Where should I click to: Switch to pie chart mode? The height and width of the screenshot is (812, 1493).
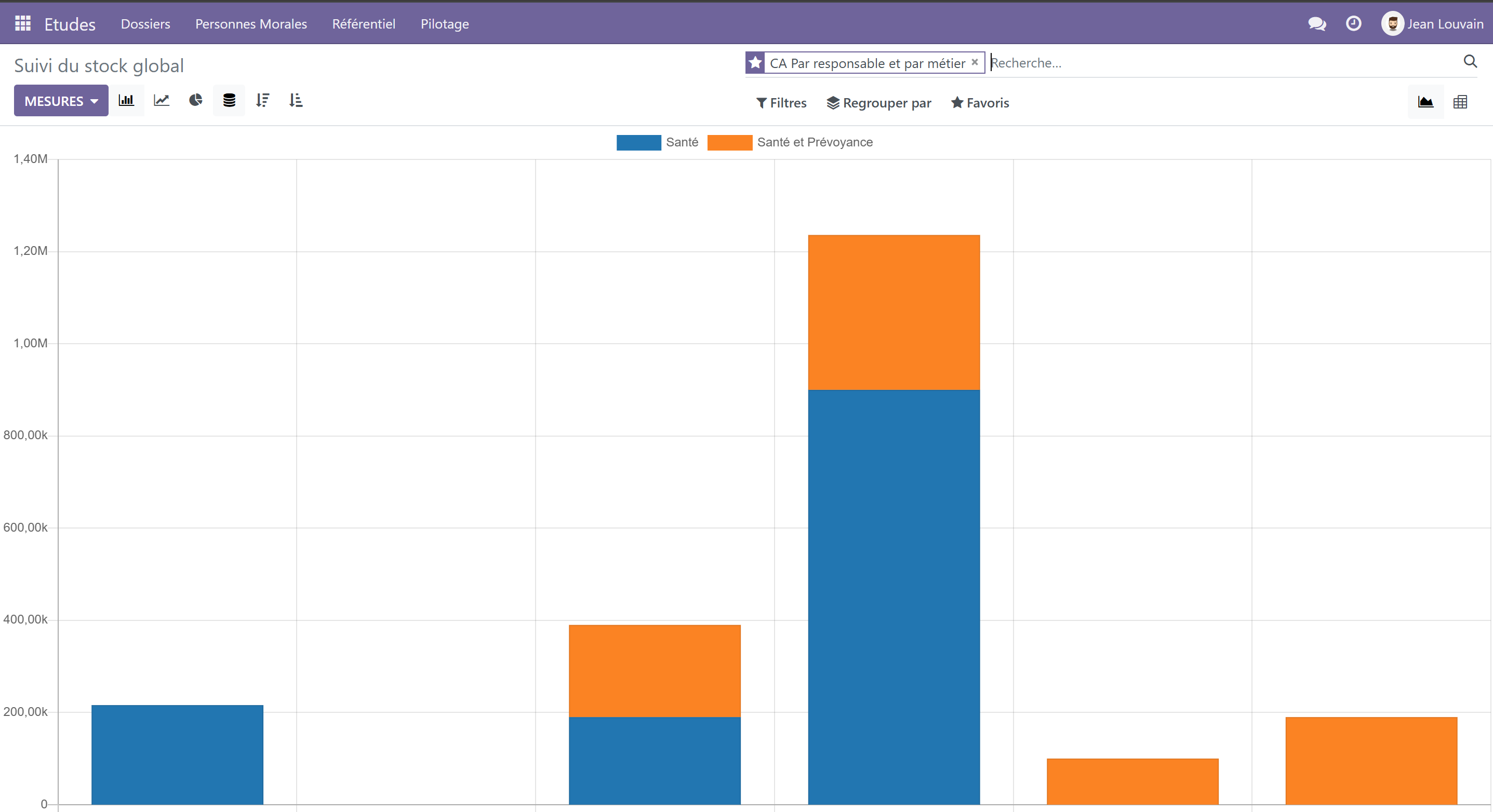tap(196, 101)
